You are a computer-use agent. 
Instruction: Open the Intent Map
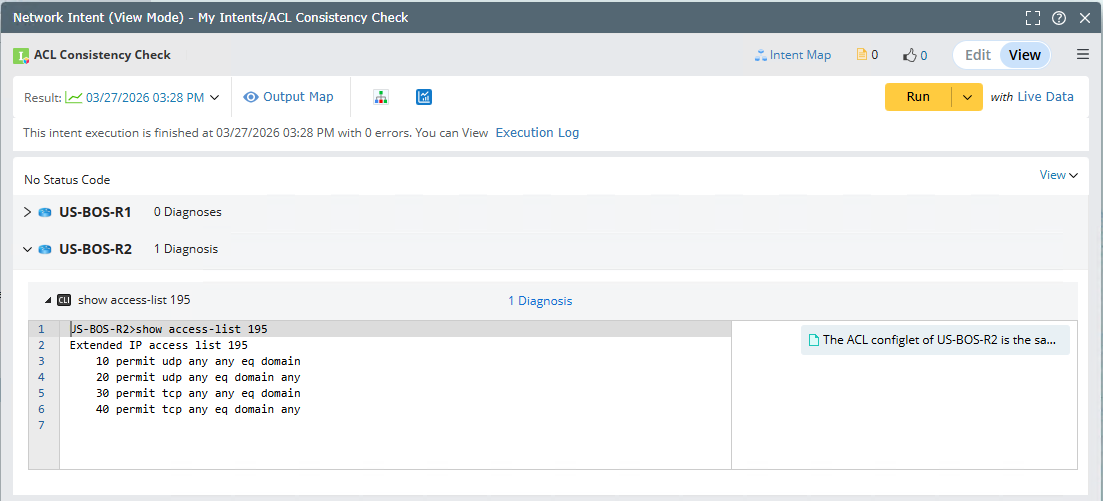coord(792,55)
